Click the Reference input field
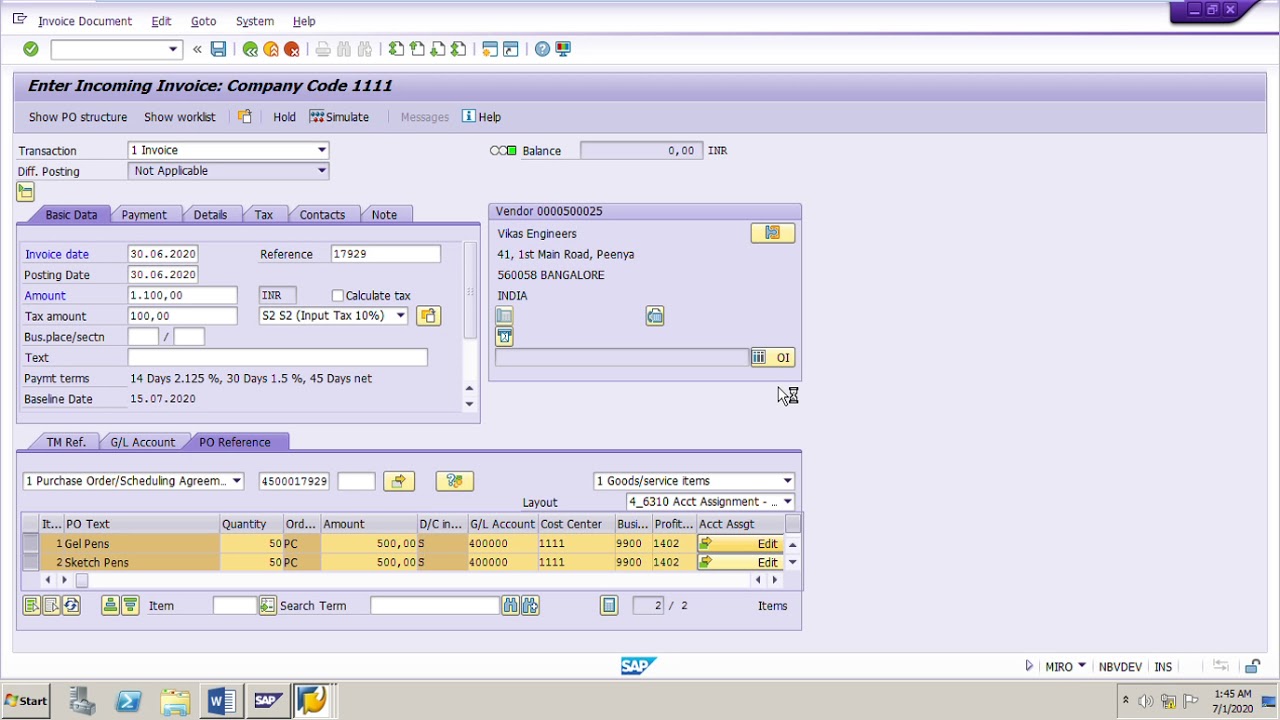1280x720 pixels. (x=385, y=254)
